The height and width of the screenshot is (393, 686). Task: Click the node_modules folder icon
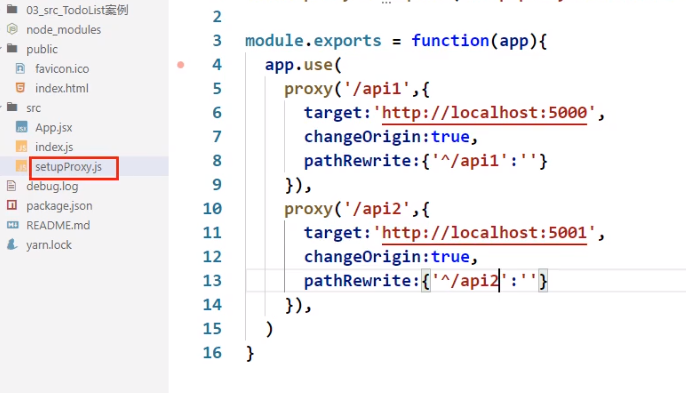point(12,29)
